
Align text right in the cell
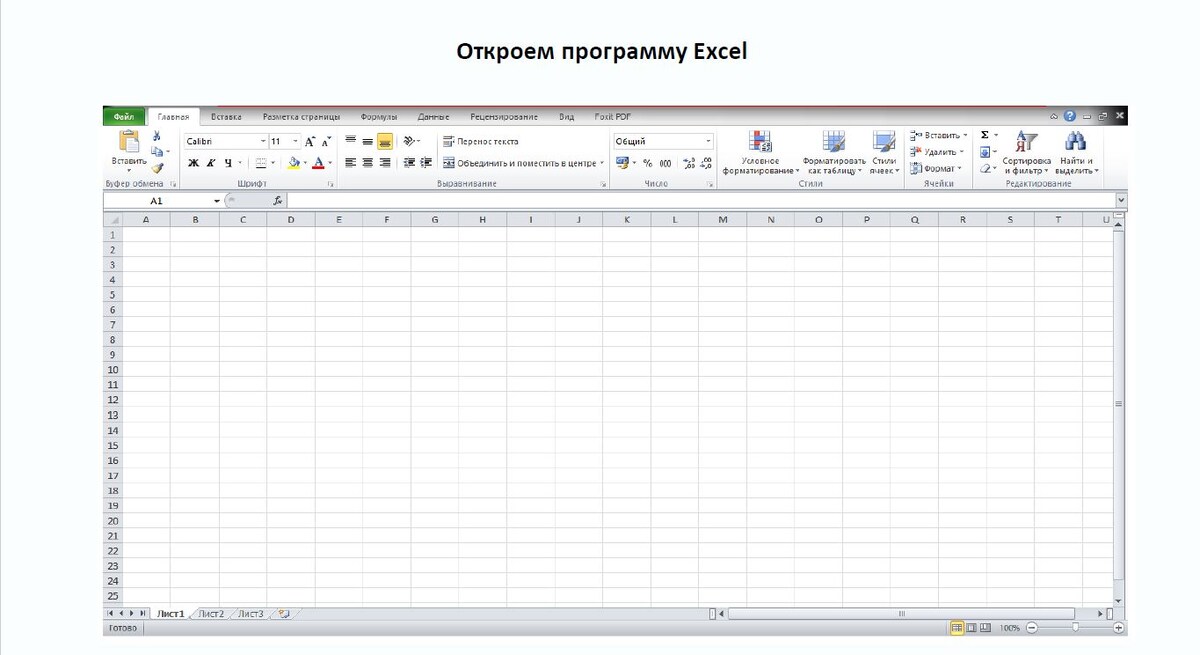click(x=384, y=163)
